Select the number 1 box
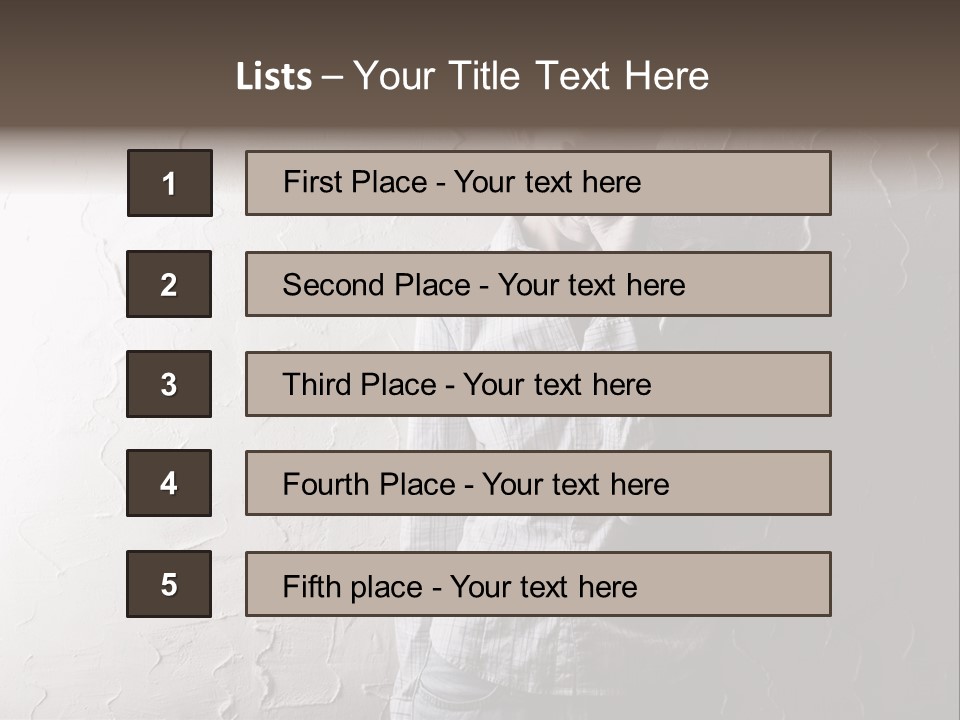The height and width of the screenshot is (720, 960). click(169, 183)
